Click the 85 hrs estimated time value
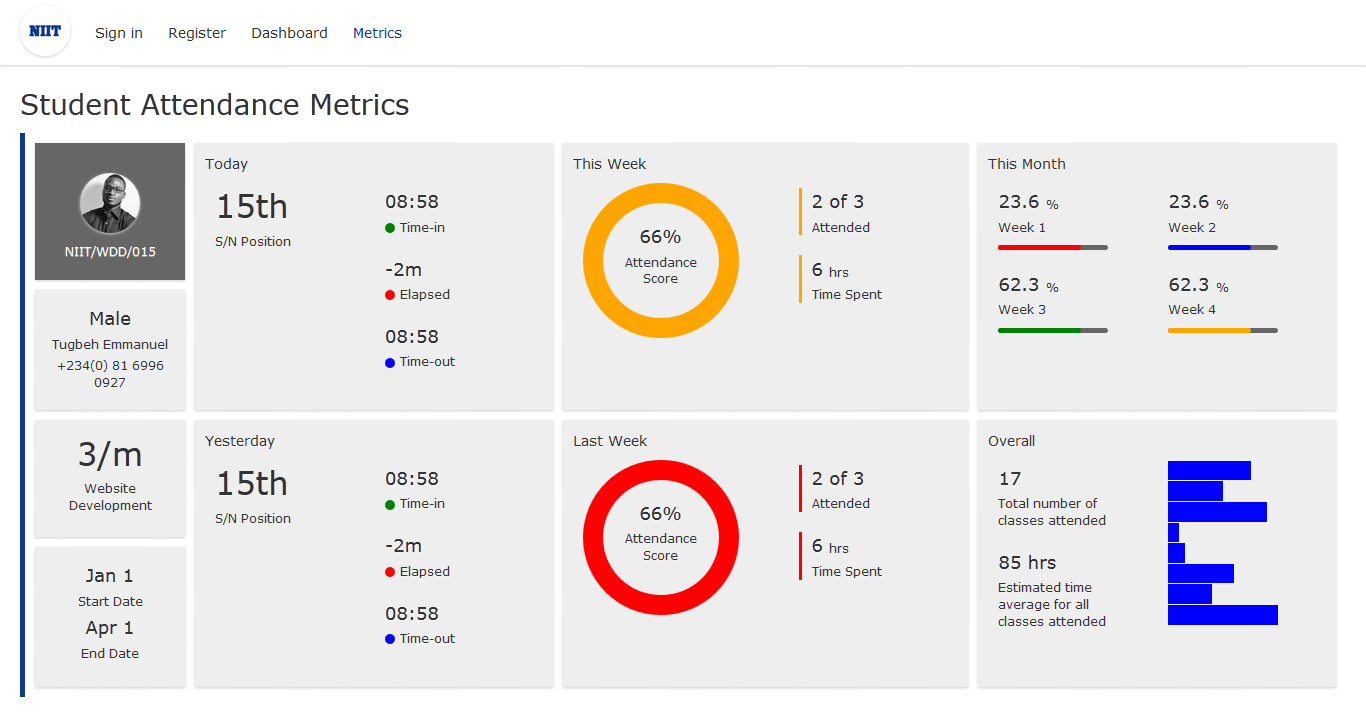 coord(1027,563)
